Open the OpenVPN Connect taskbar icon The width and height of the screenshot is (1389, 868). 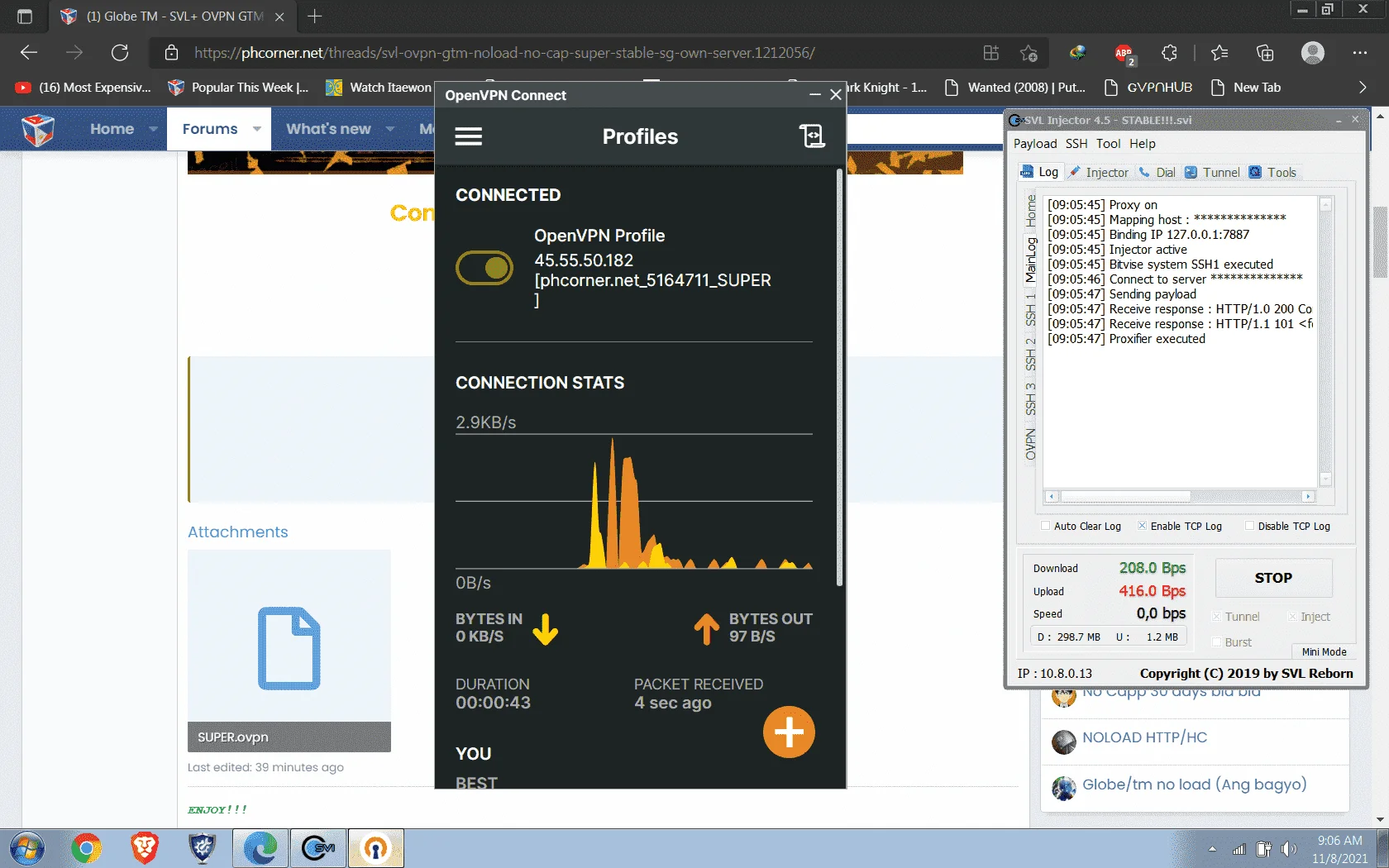click(376, 849)
